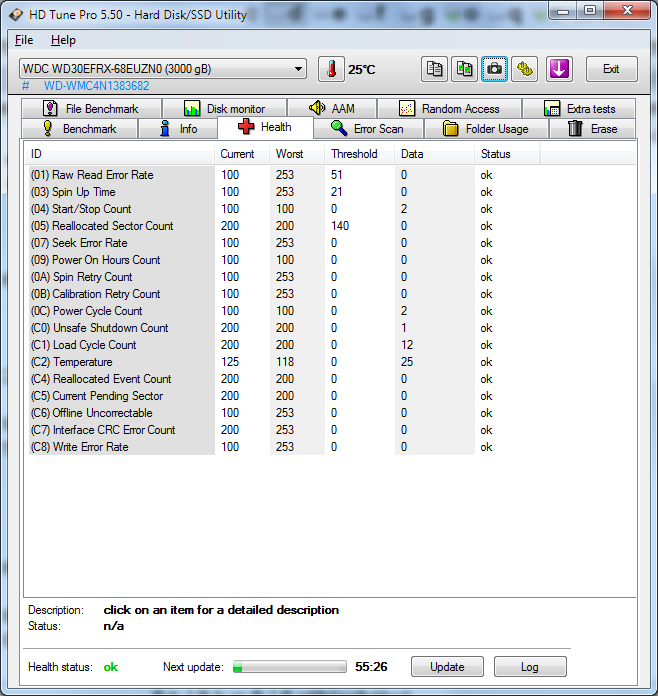Viewport: 658px width, 696px height.
Task: Click the trash can Erase icon
Action: pos(575,129)
